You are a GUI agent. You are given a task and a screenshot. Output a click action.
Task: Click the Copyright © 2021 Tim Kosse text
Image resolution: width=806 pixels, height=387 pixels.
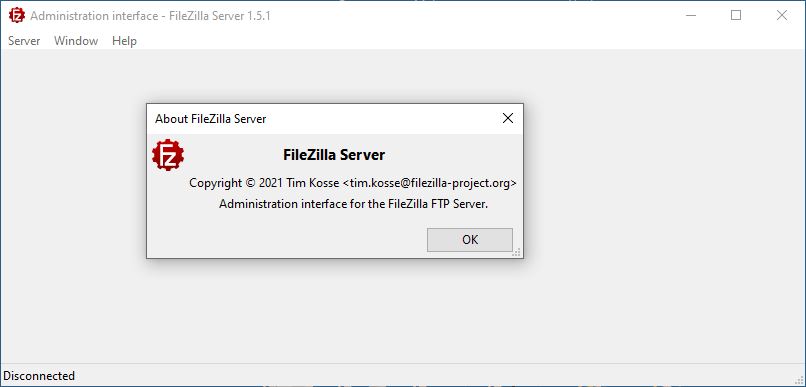(264, 183)
